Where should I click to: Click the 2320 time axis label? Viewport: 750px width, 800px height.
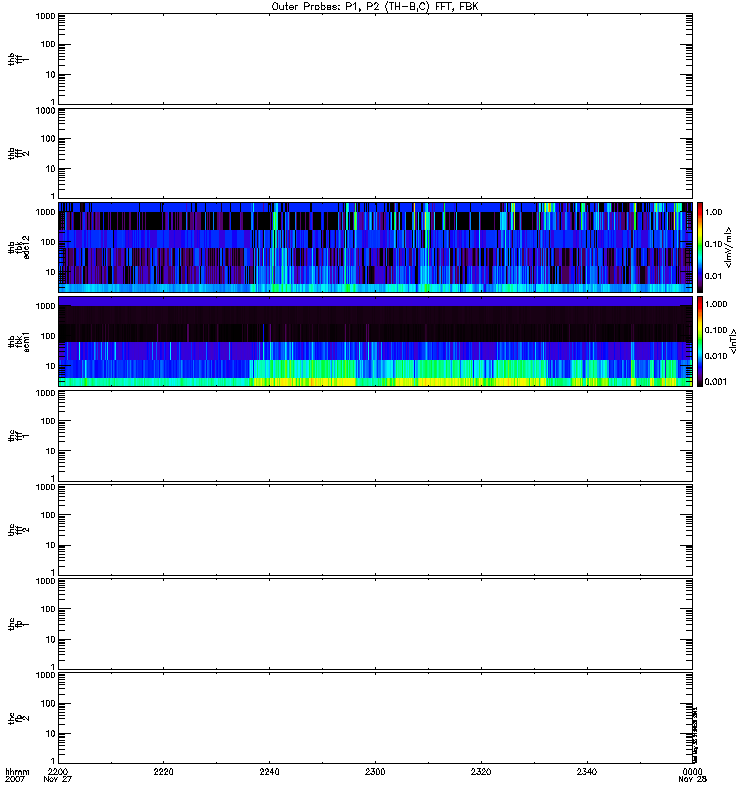[x=481, y=772]
